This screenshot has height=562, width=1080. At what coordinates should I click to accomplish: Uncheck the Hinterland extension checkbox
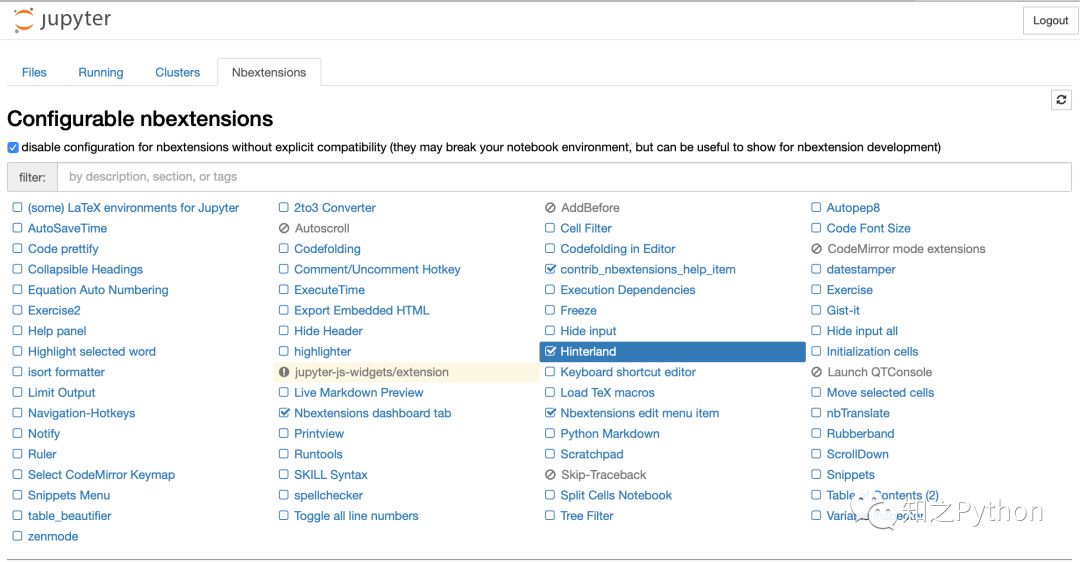point(550,352)
